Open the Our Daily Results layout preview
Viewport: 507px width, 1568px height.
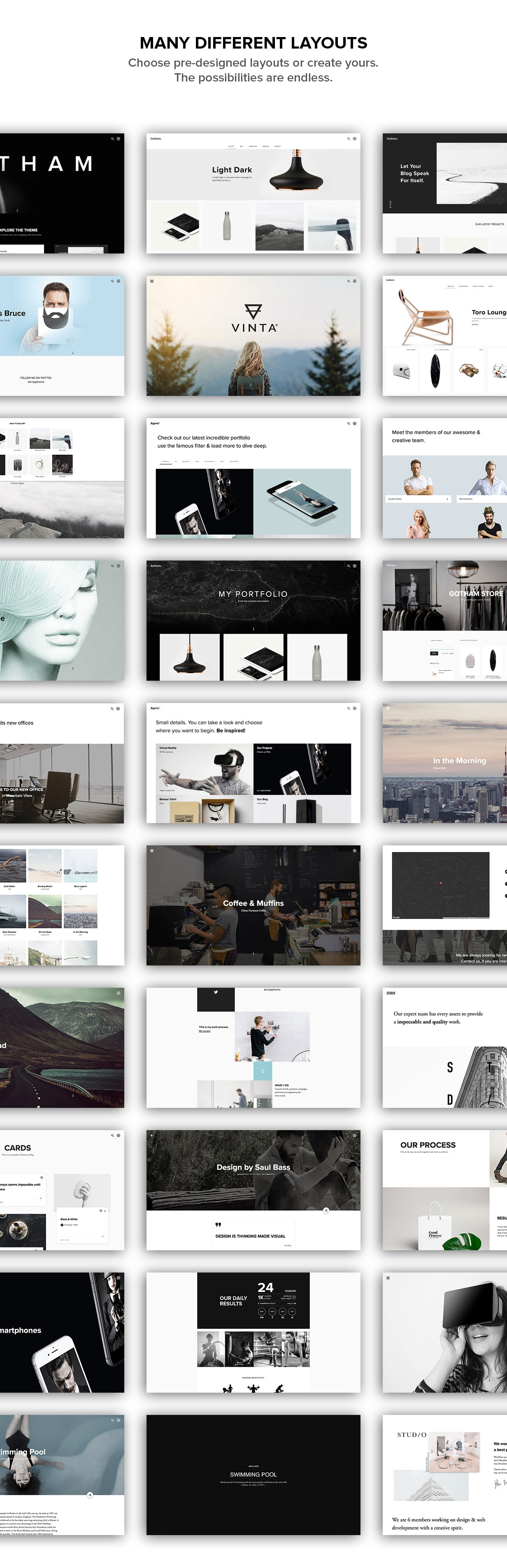253,1333
